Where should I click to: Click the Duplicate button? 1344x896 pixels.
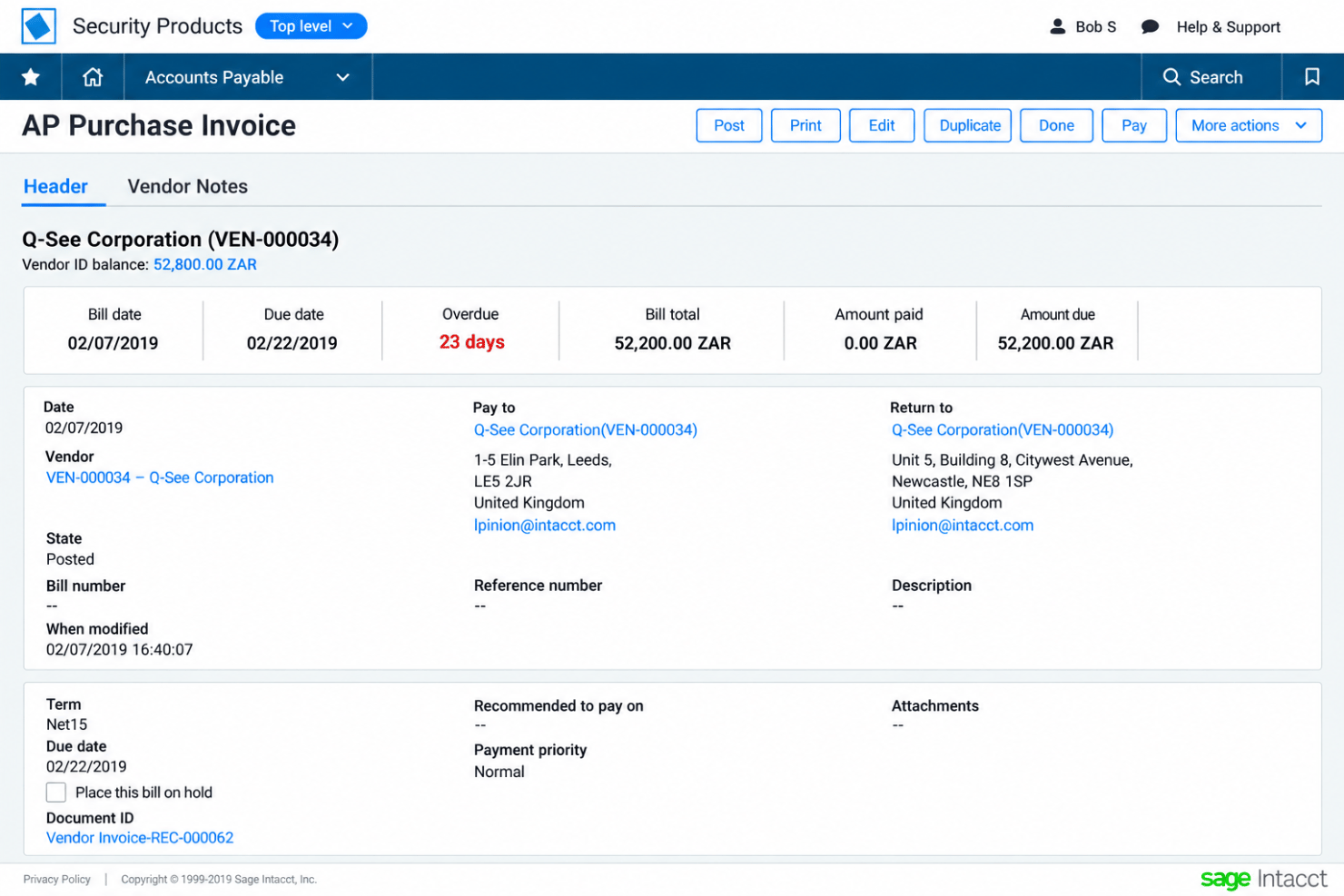(x=970, y=125)
